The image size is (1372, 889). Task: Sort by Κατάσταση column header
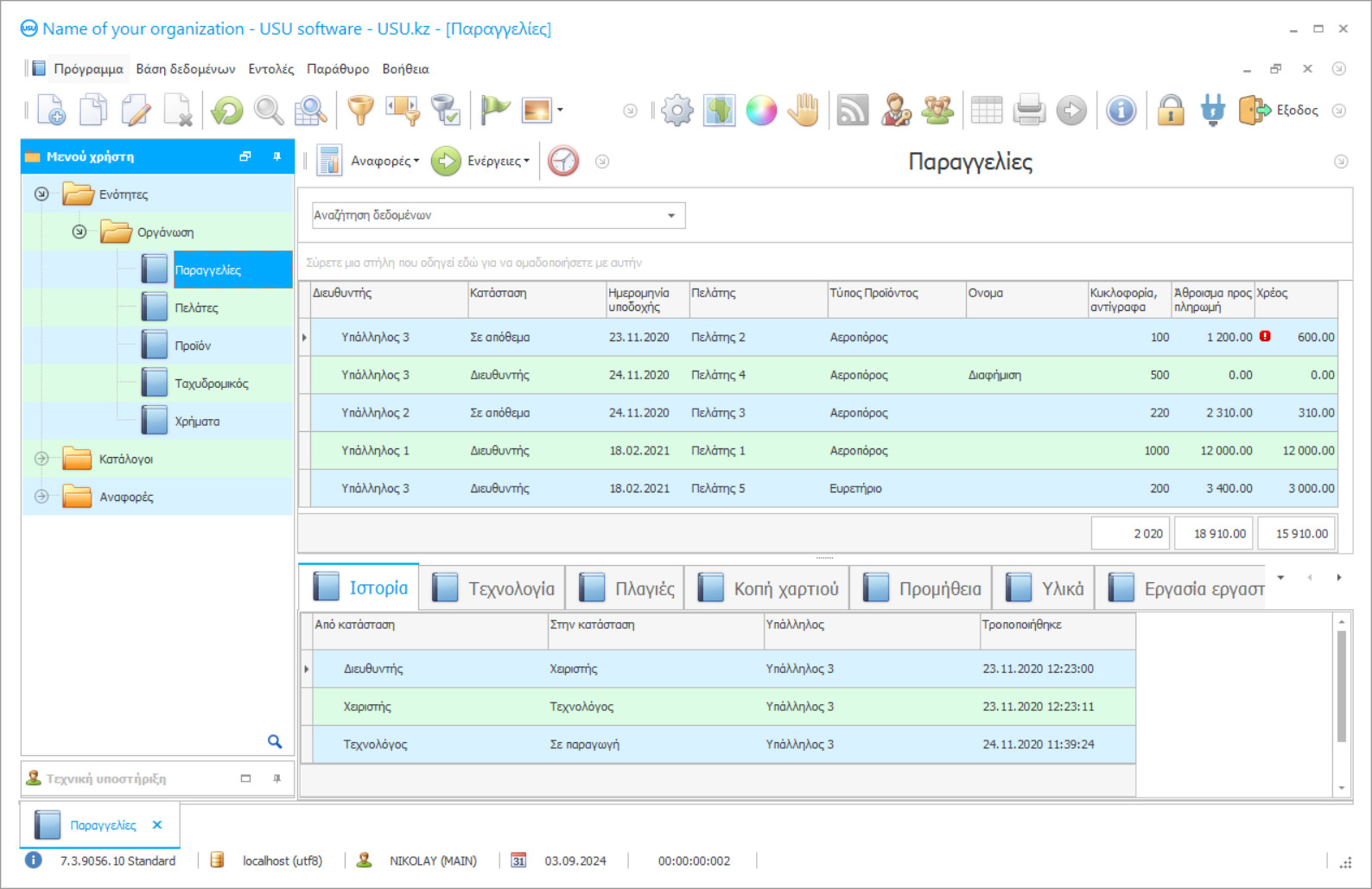[x=536, y=299]
